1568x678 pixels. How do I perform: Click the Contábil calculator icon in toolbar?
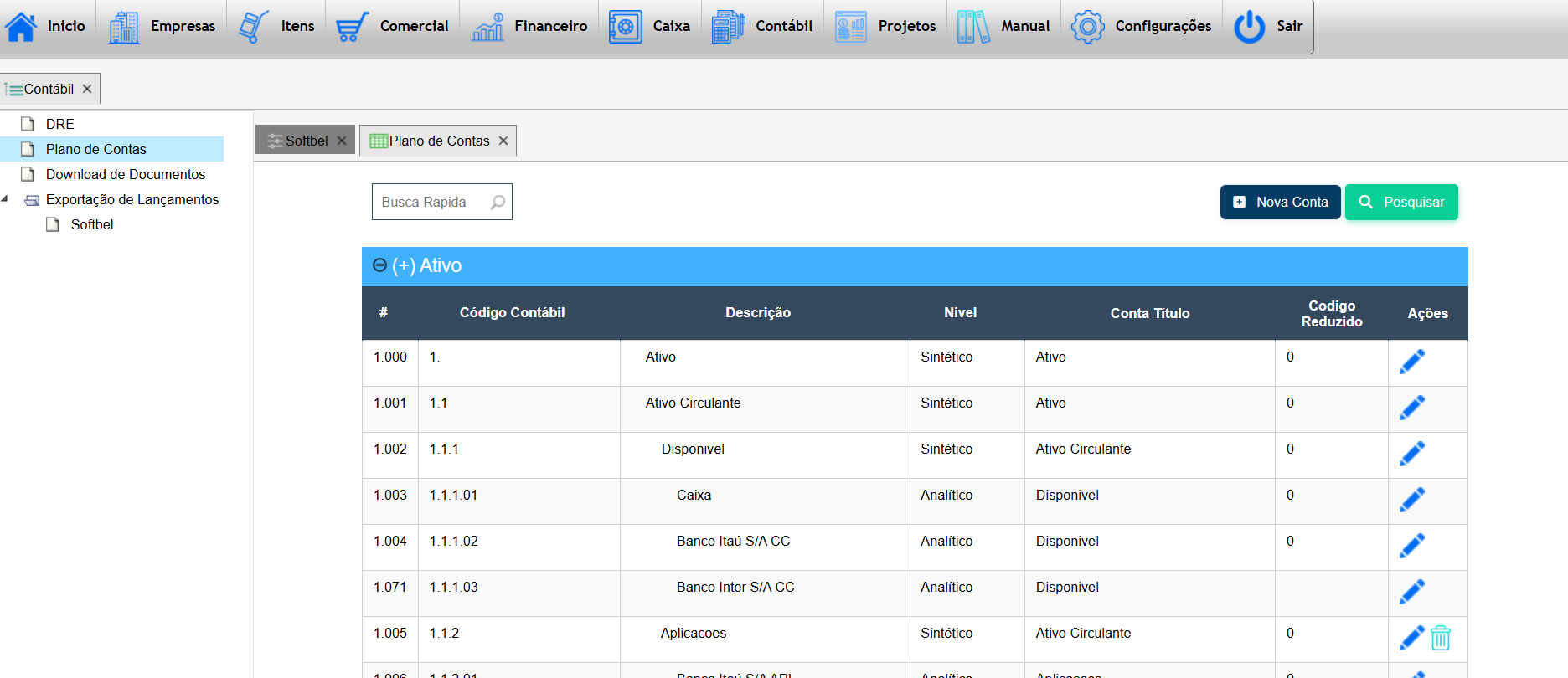pos(728,27)
